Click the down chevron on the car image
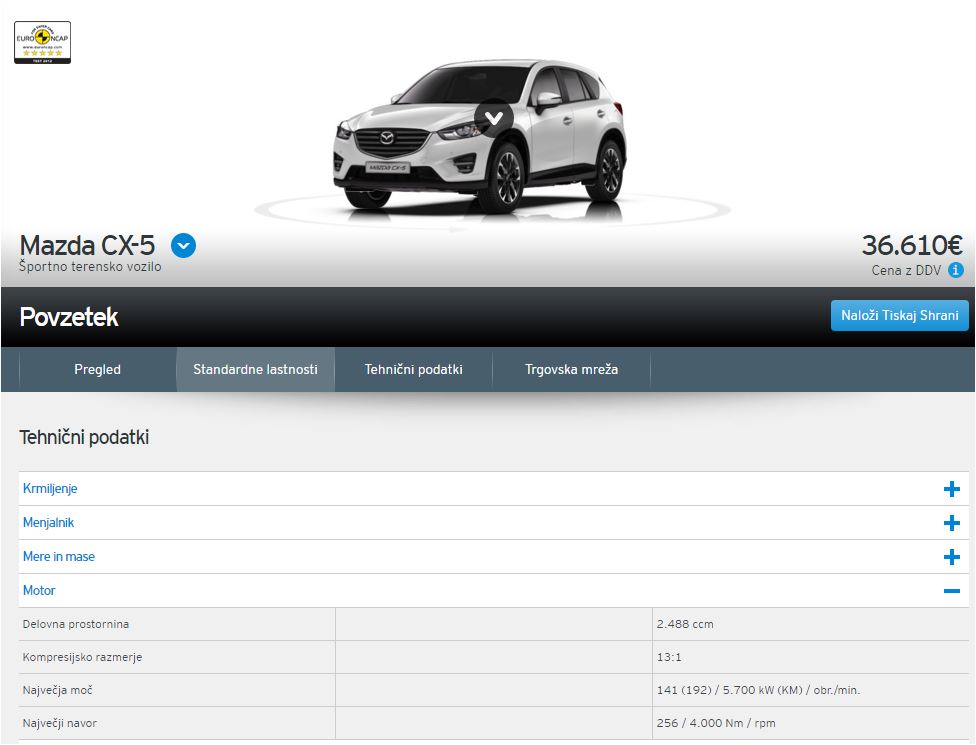Viewport: 976px width, 745px height. click(x=494, y=118)
